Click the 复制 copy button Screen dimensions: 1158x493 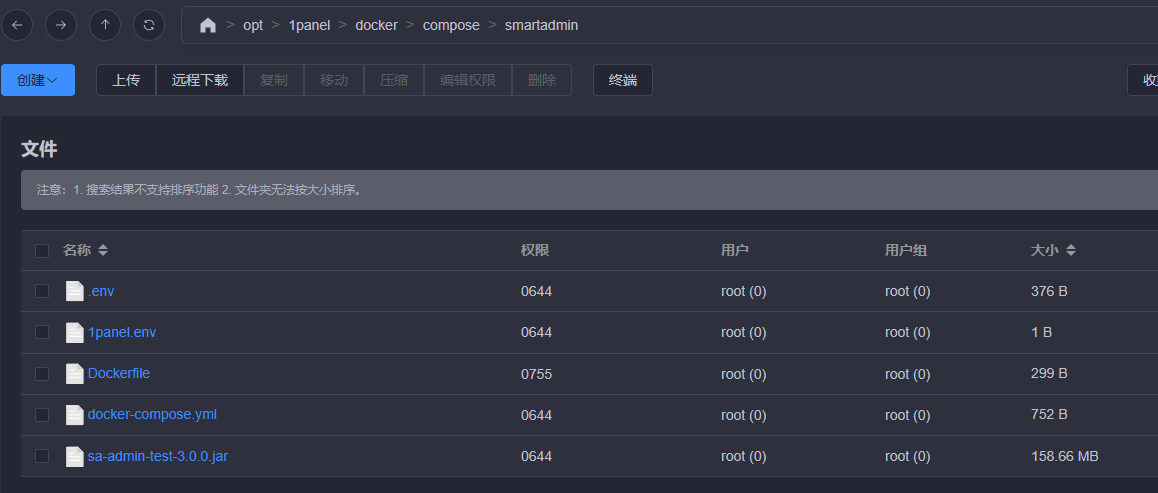pyautogui.click(x=274, y=80)
